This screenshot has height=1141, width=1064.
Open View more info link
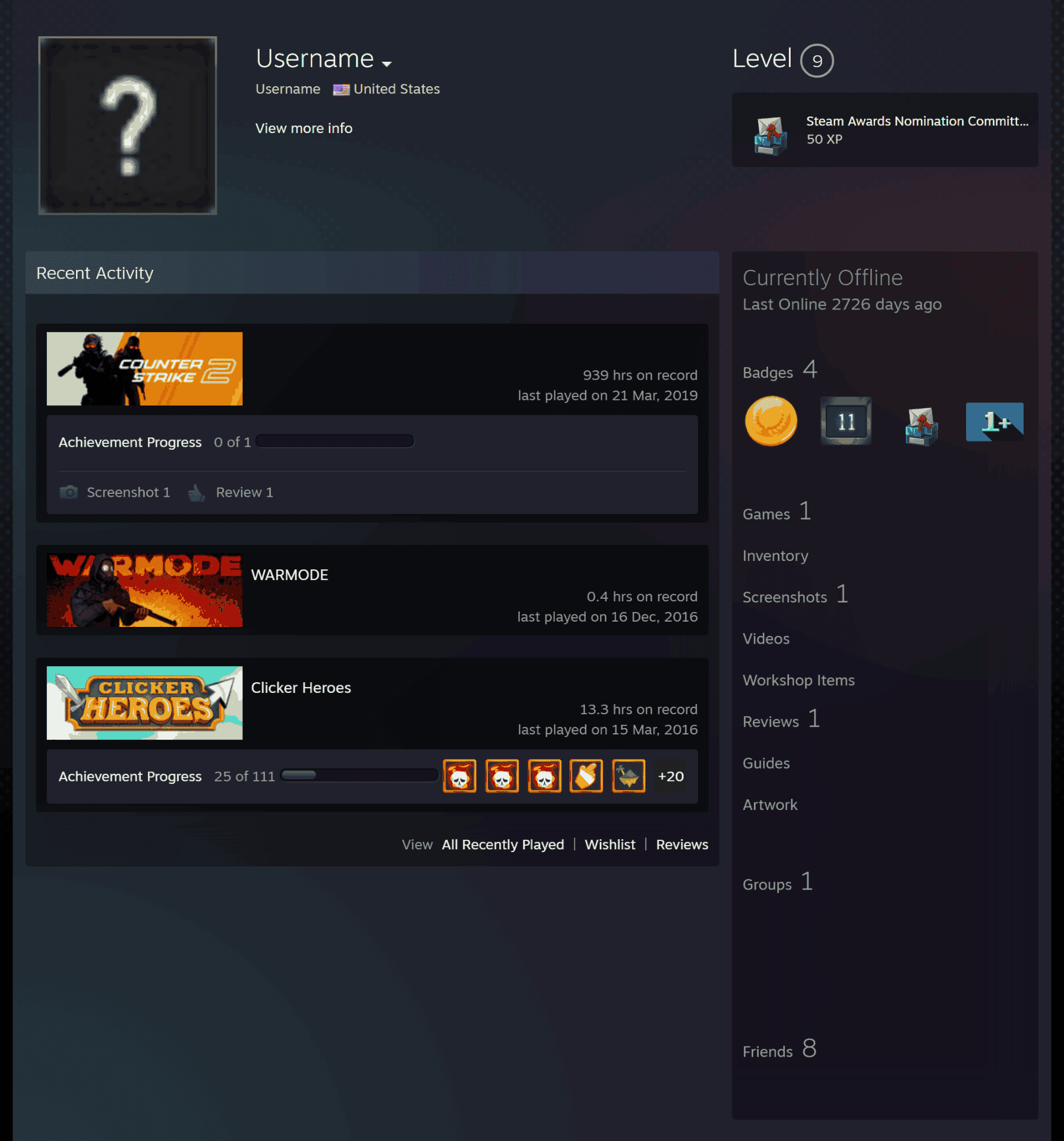click(x=304, y=128)
